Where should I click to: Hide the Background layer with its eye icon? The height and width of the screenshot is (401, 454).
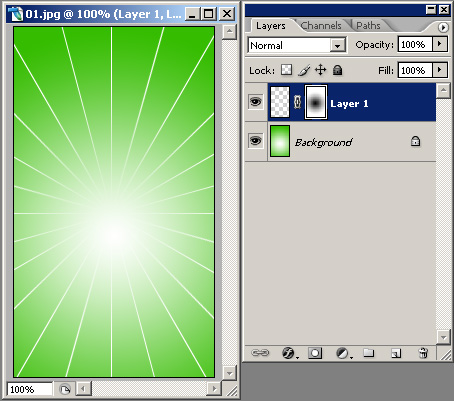point(256,141)
